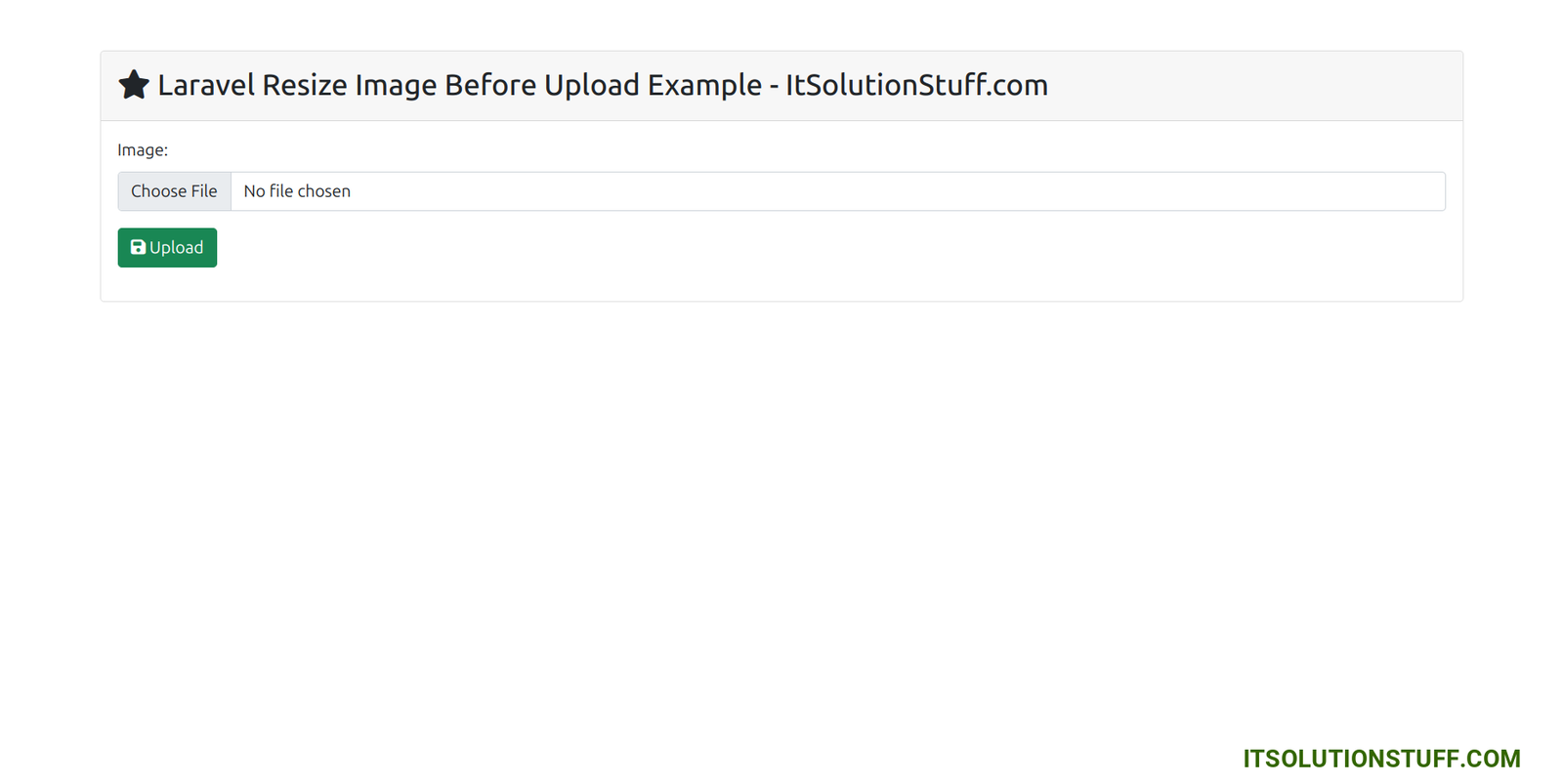The image size is (1563, 784).
Task: Open the green ITSOLUTIONSTUFF.COM watermark link
Action: click(1381, 759)
